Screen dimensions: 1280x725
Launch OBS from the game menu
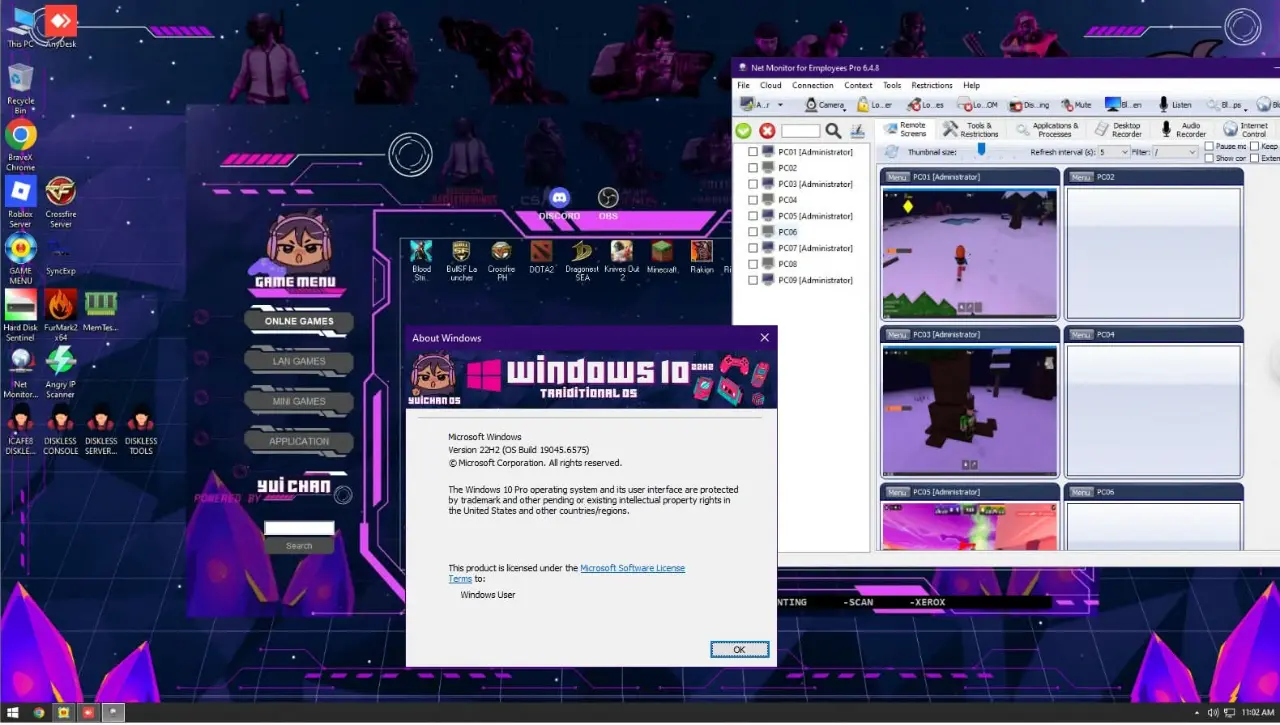(x=608, y=203)
